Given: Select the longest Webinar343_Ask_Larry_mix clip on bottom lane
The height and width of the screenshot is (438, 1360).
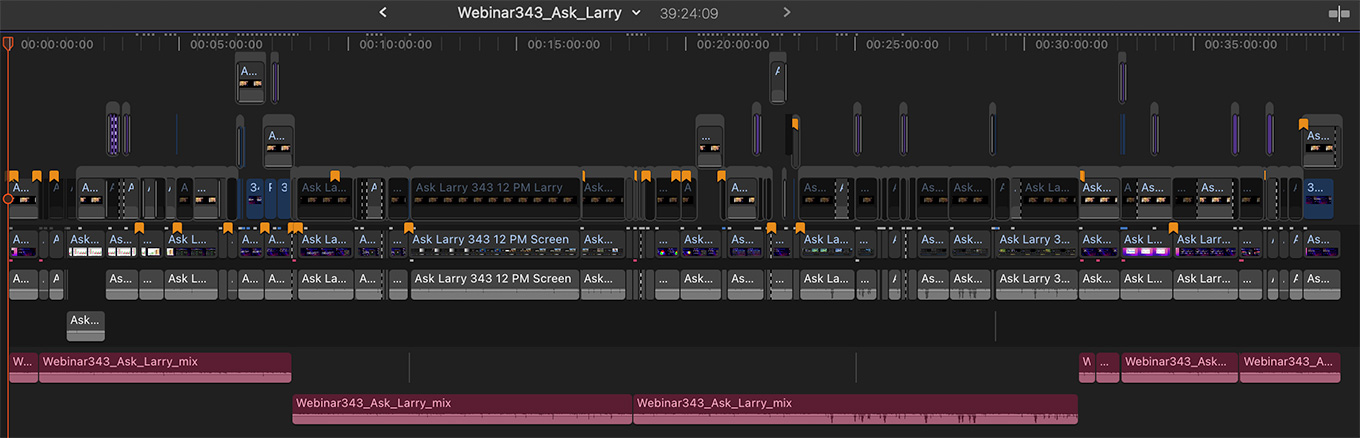Looking at the screenshot, I should coord(855,409).
